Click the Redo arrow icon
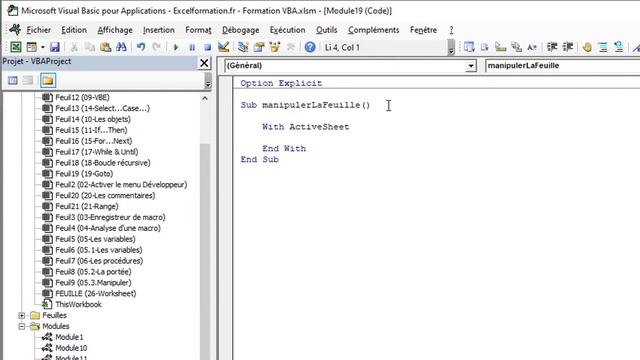Image resolution: width=640 pixels, height=360 pixels. coord(156,47)
